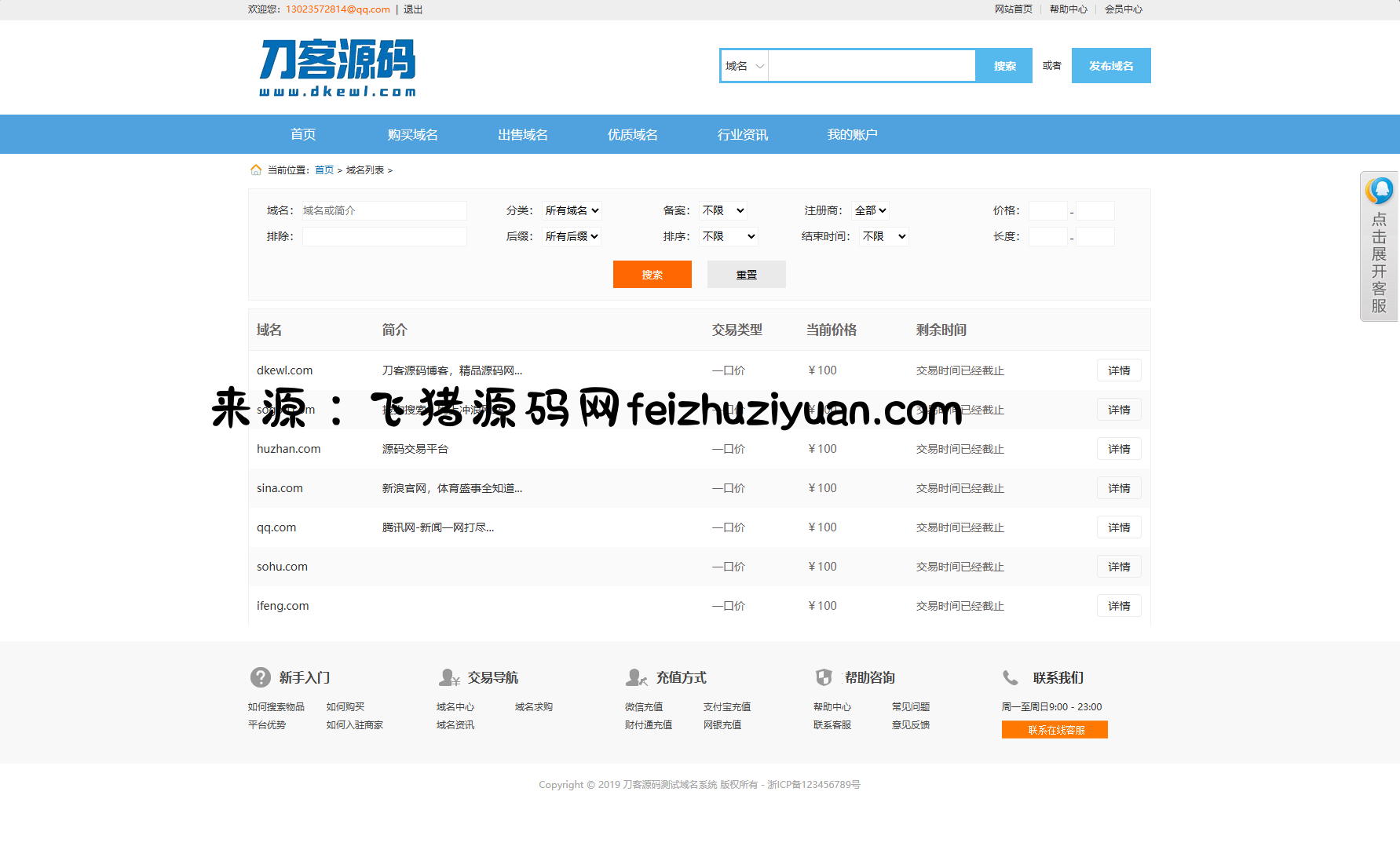Click the 新手入门 question mark icon
This screenshot has width=1400, height=850.
click(x=261, y=677)
